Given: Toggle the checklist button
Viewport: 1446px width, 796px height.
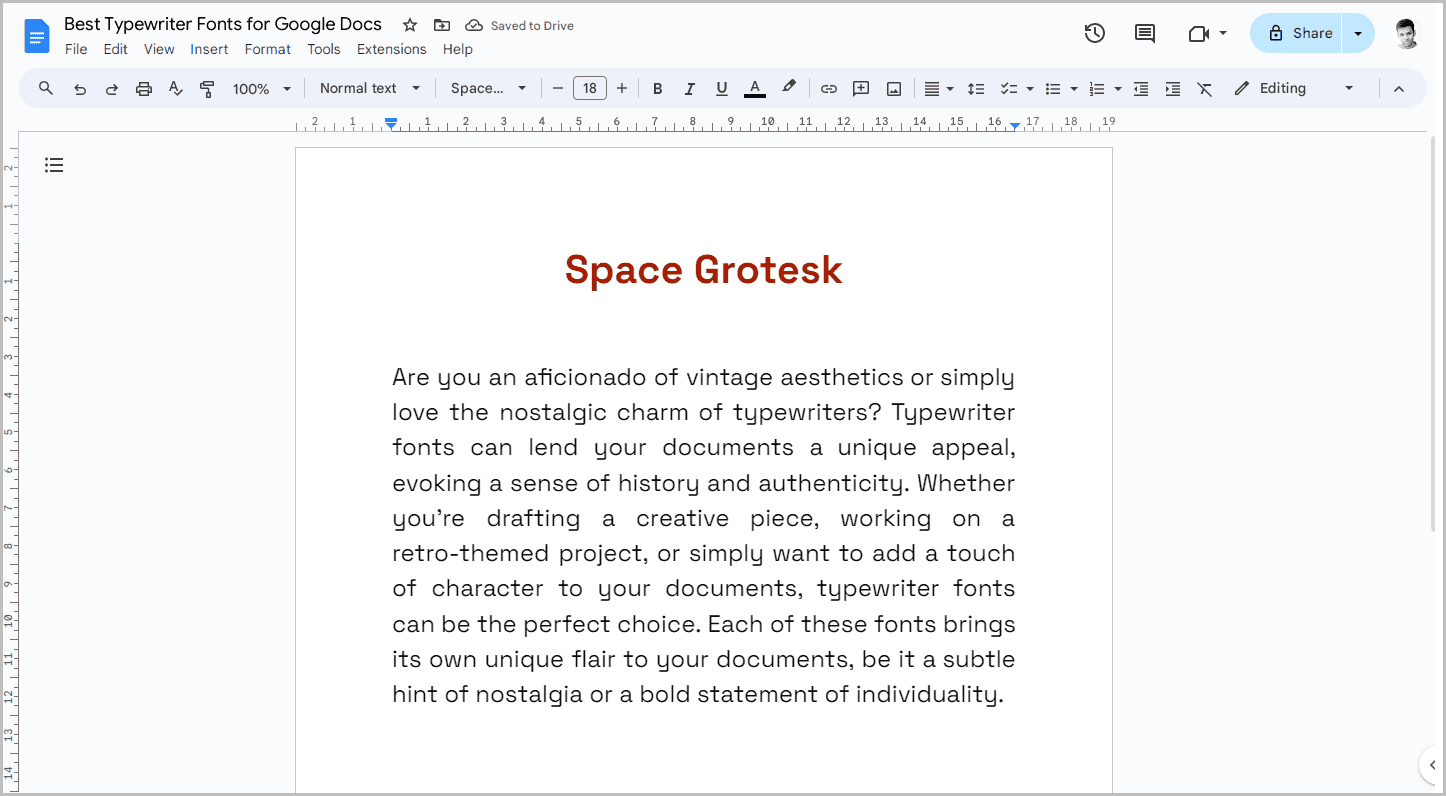Looking at the screenshot, I should (x=1008, y=88).
